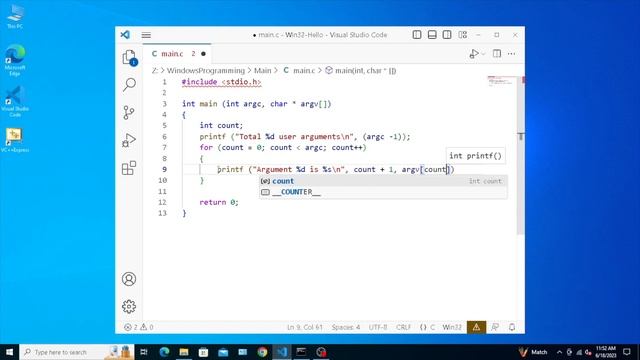Open the terminal app on taskbar
The width and height of the screenshot is (640, 360).
(301, 352)
